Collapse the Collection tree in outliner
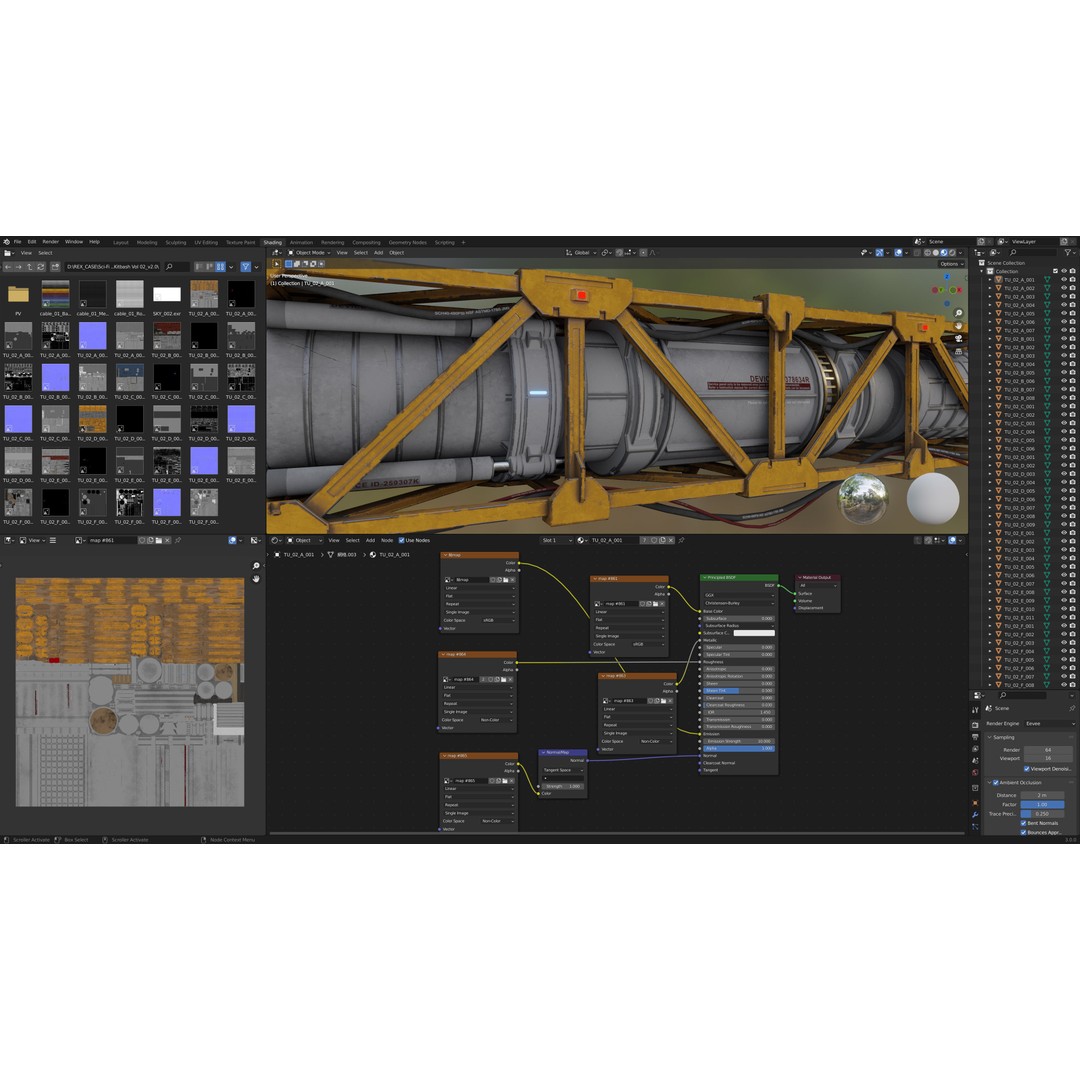Viewport: 1080px width, 1080px height. pyautogui.click(x=982, y=271)
